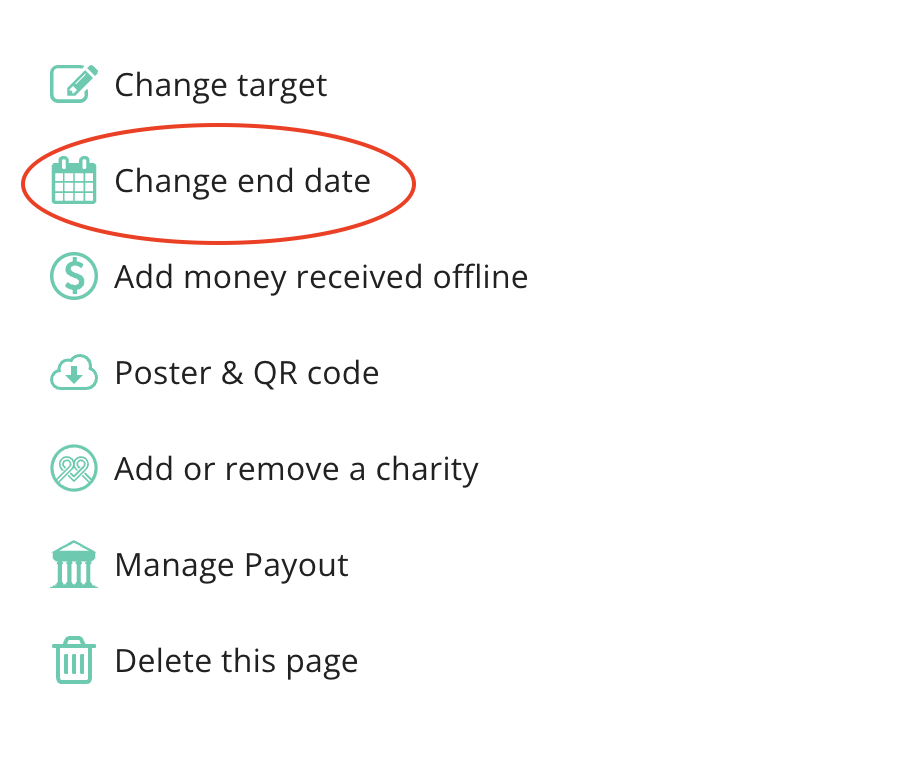The image size is (906, 772).
Task: Click 'end date' text inside the red oval
Action: click(x=304, y=181)
